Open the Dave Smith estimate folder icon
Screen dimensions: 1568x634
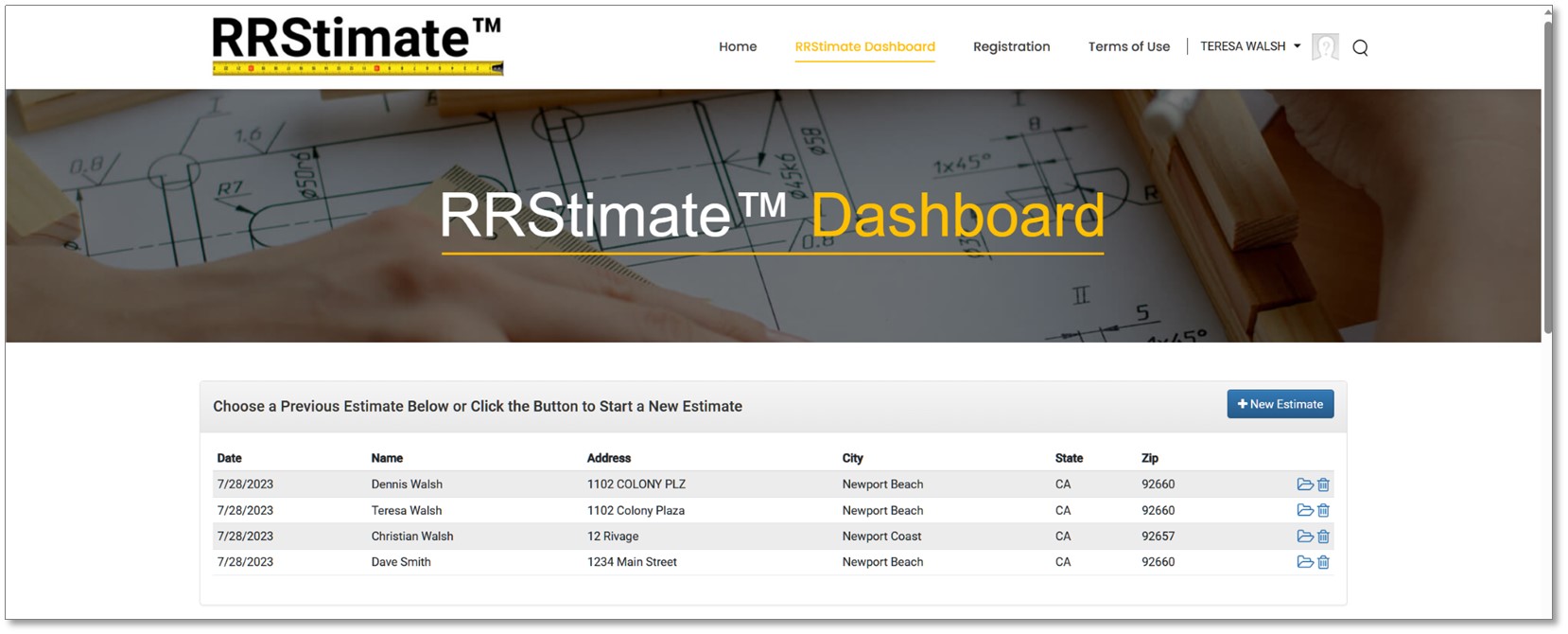(x=1304, y=562)
